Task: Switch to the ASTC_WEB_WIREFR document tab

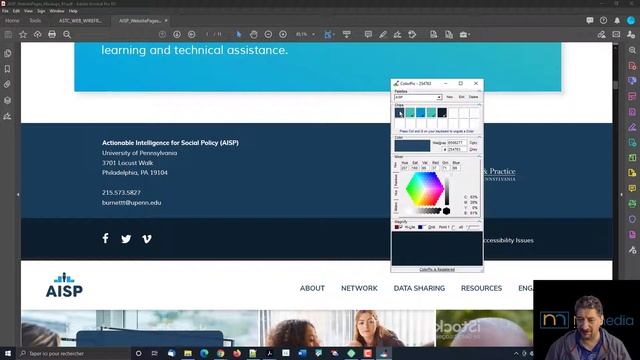Action: [x=80, y=20]
